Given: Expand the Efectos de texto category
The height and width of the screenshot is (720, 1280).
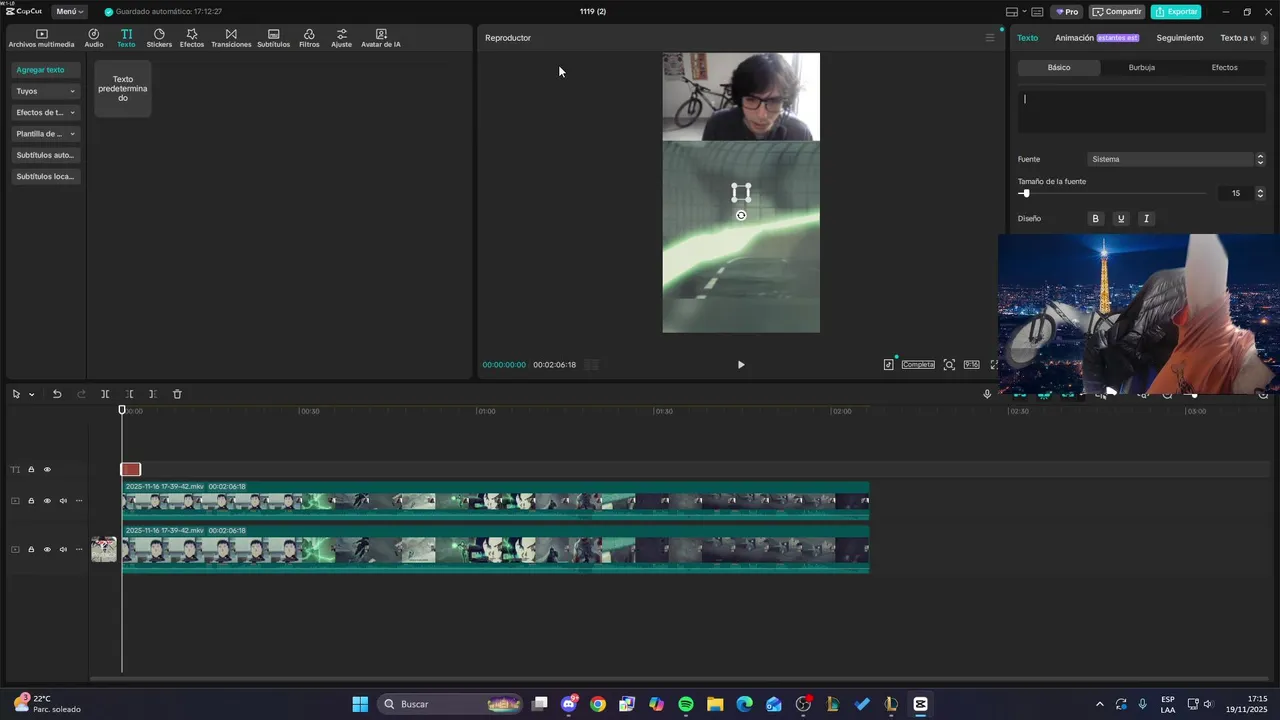Looking at the screenshot, I should tap(45, 113).
